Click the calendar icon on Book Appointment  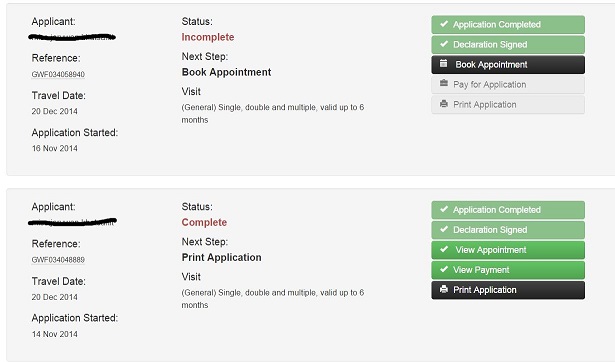coord(443,64)
